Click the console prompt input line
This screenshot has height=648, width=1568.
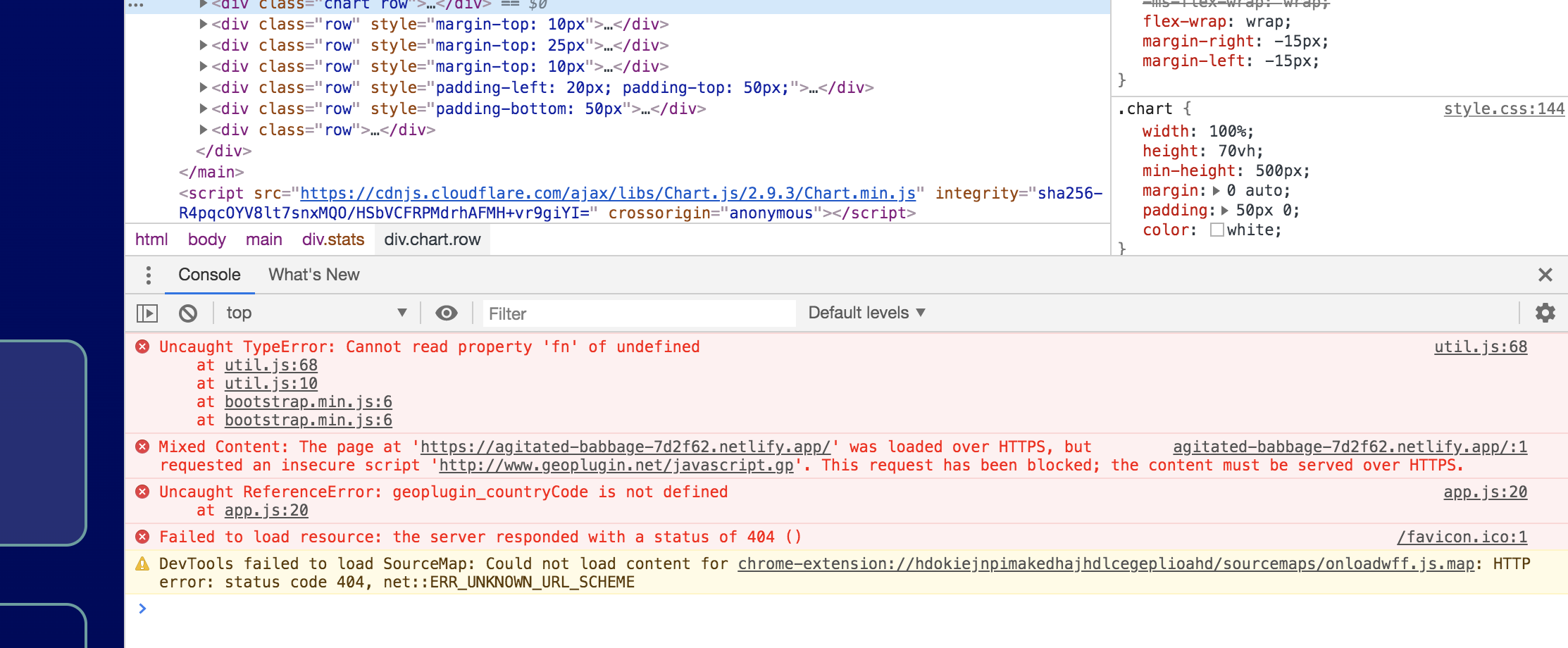(845, 609)
